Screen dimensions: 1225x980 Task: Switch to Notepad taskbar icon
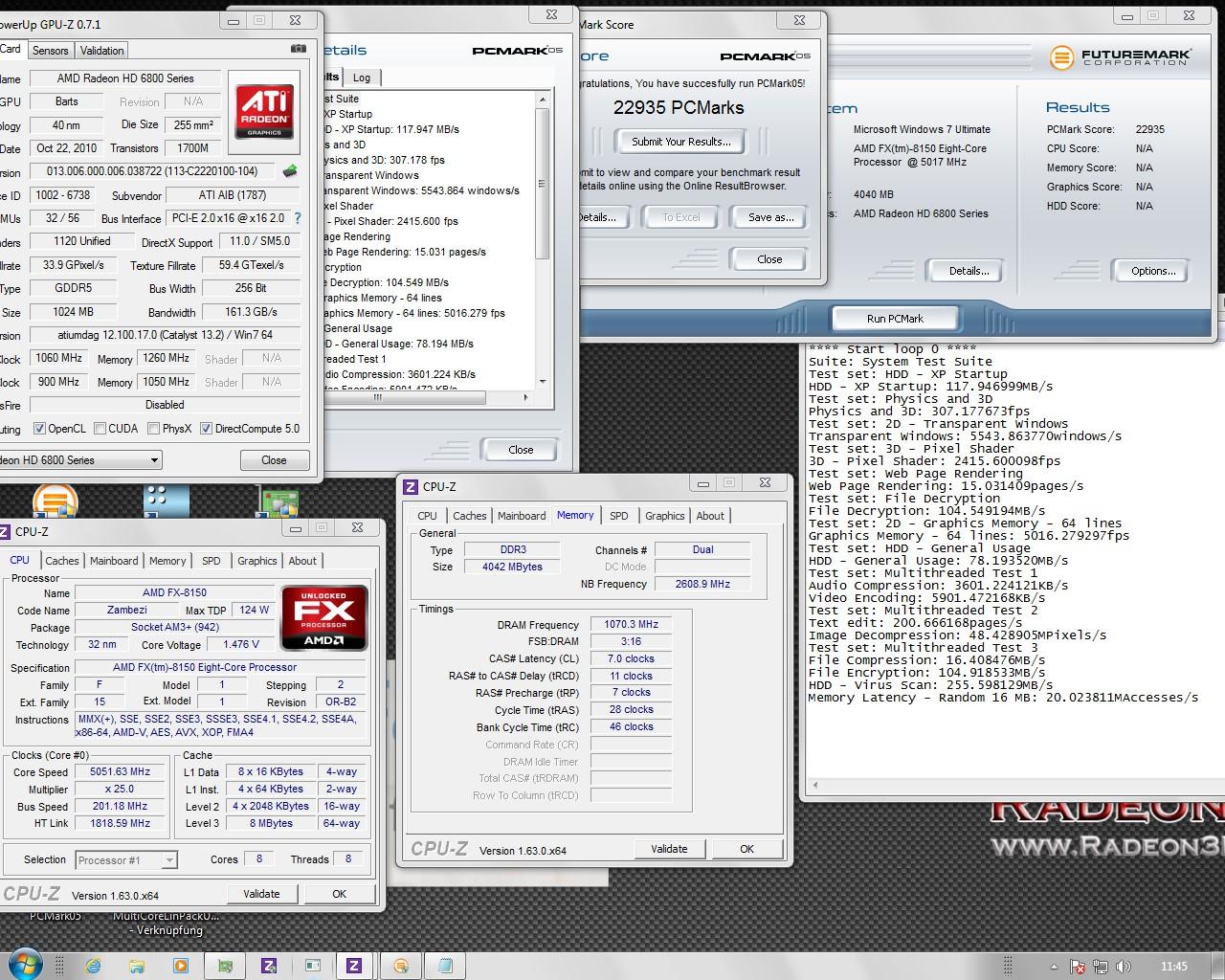(x=445, y=966)
